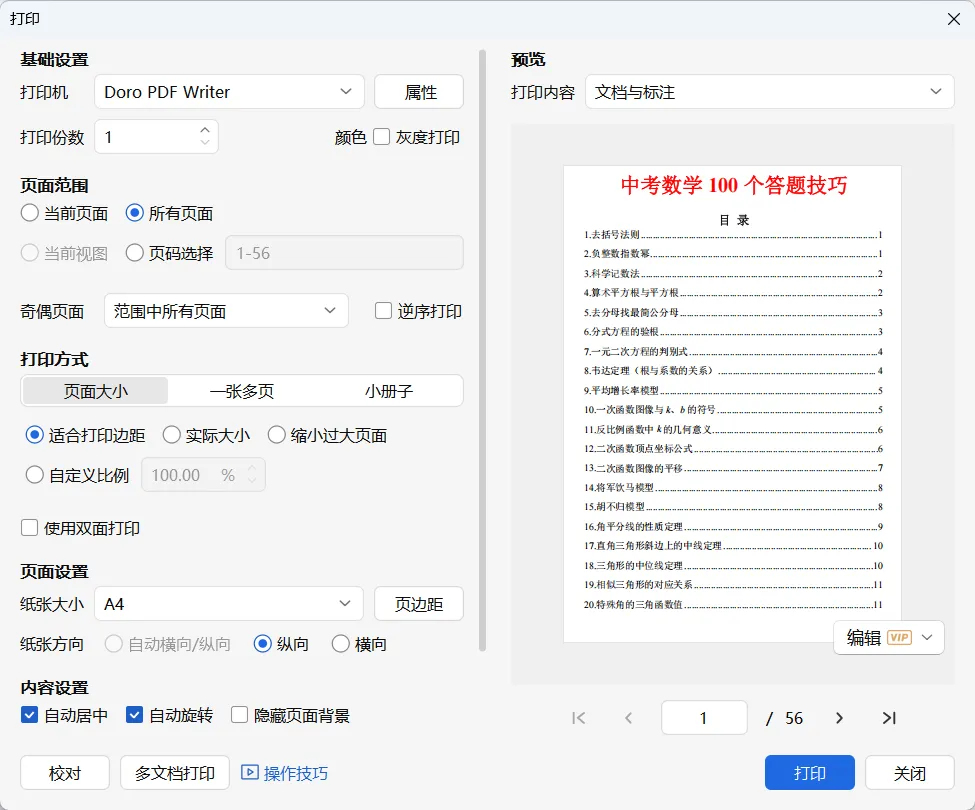This screenshot has height=810, width=975.
Task: Click the current page number field
Action: pyautogui.click(x=704, y=718)
